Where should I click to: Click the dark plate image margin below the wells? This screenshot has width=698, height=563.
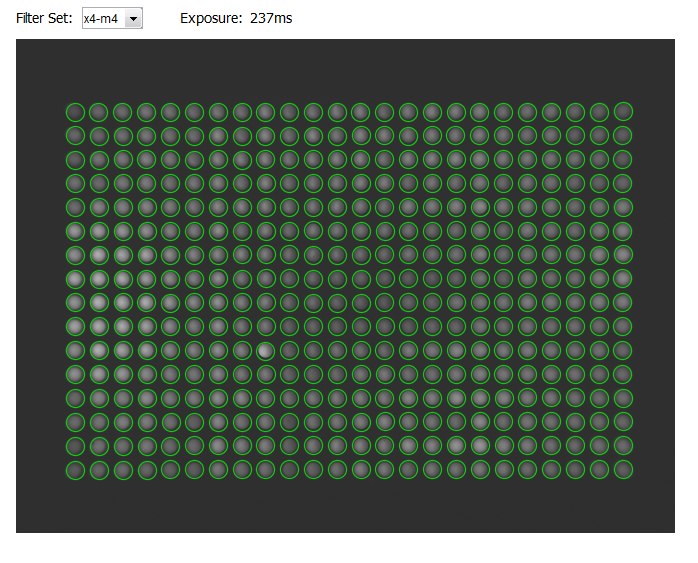349,505
